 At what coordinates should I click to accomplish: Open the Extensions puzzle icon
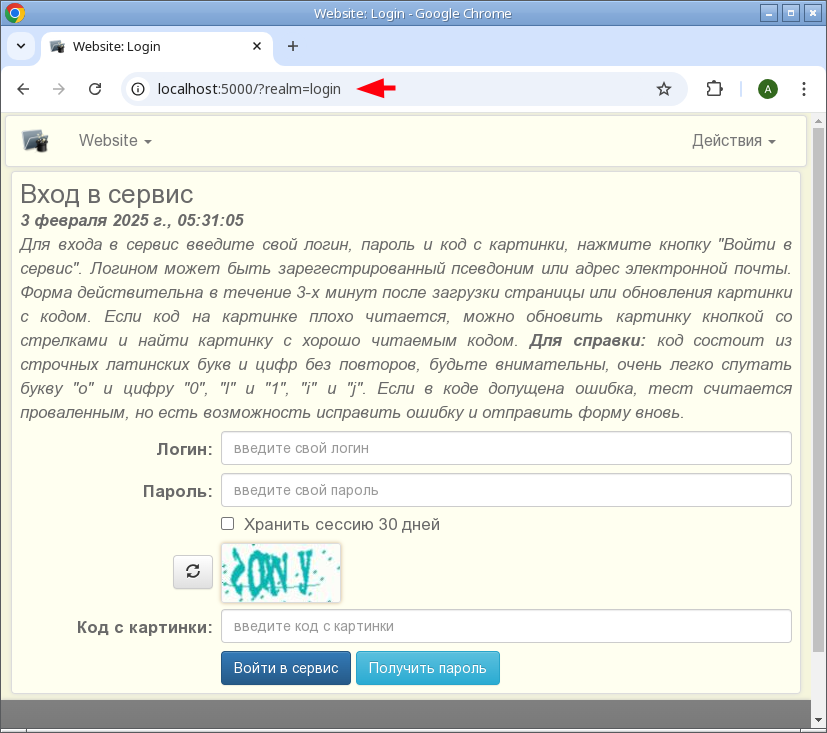coord(714,89)
